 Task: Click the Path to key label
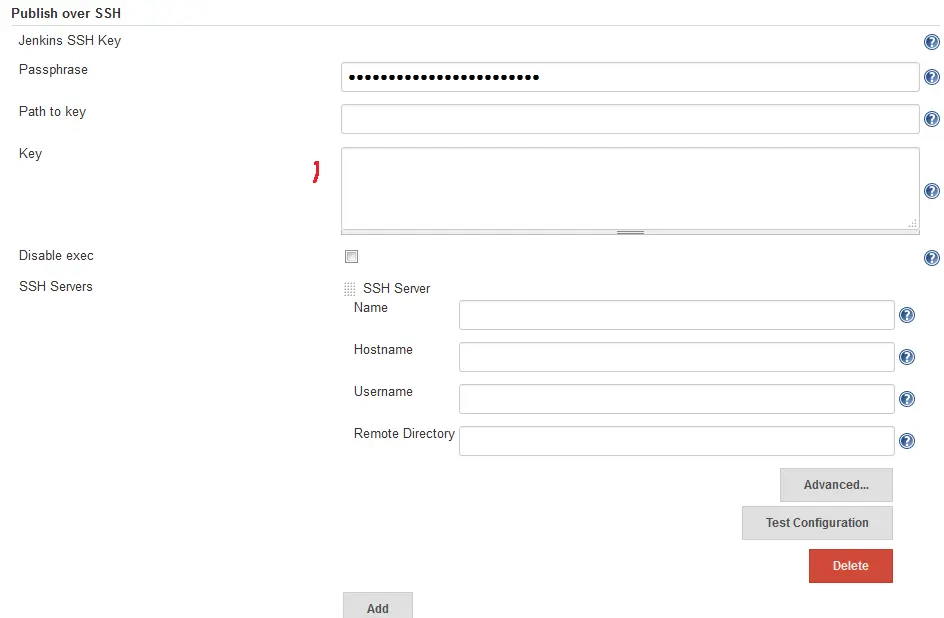[x=52, y=112]
